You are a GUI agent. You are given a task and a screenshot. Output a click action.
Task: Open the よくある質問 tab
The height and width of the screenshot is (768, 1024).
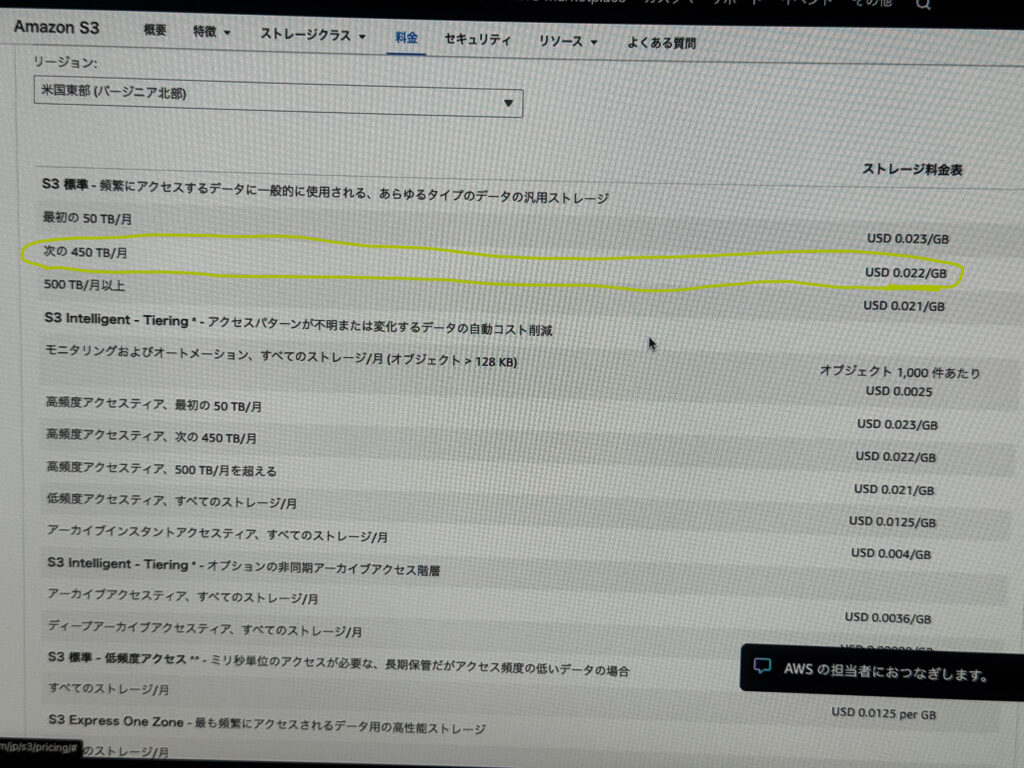tap(661, 43)
